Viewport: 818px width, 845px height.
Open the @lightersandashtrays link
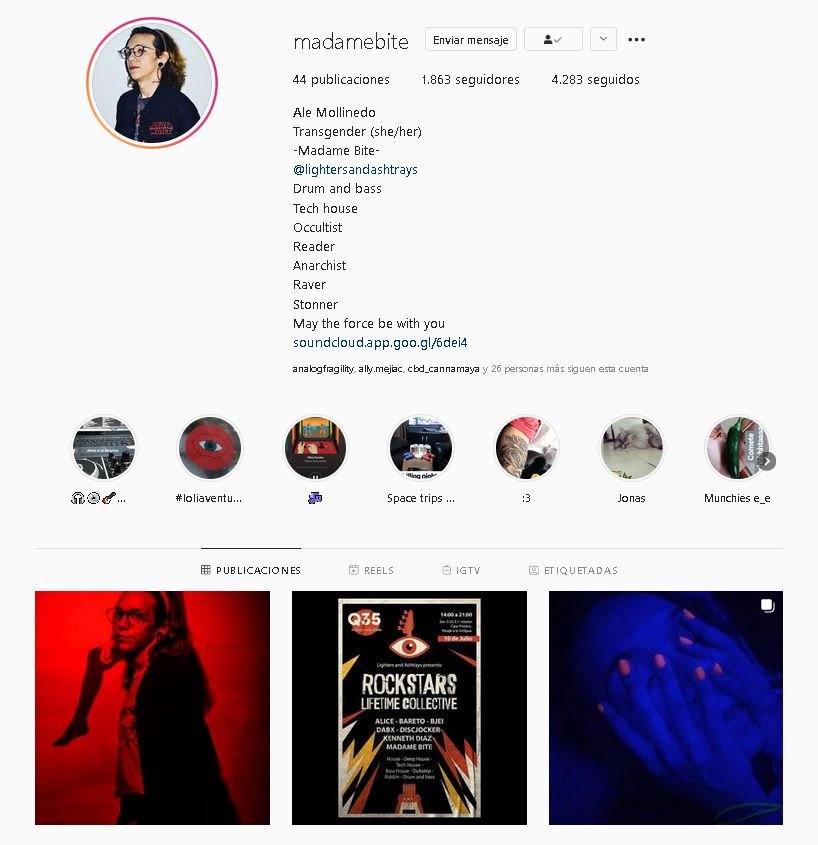point(355,170)
